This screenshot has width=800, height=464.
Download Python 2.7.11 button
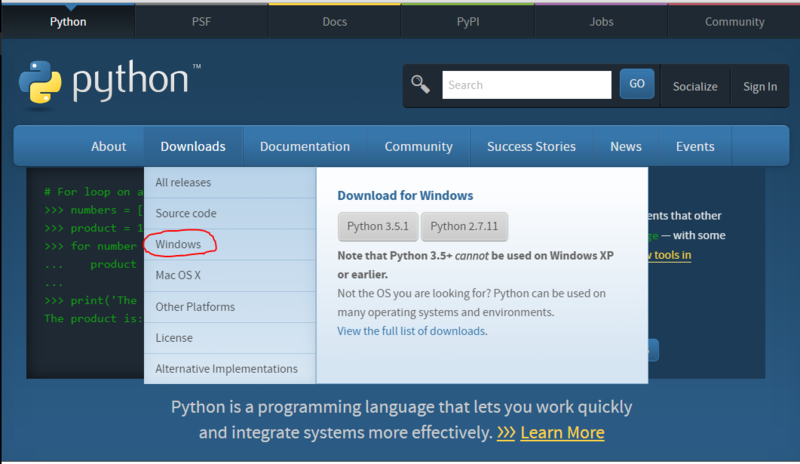point(464,226)
